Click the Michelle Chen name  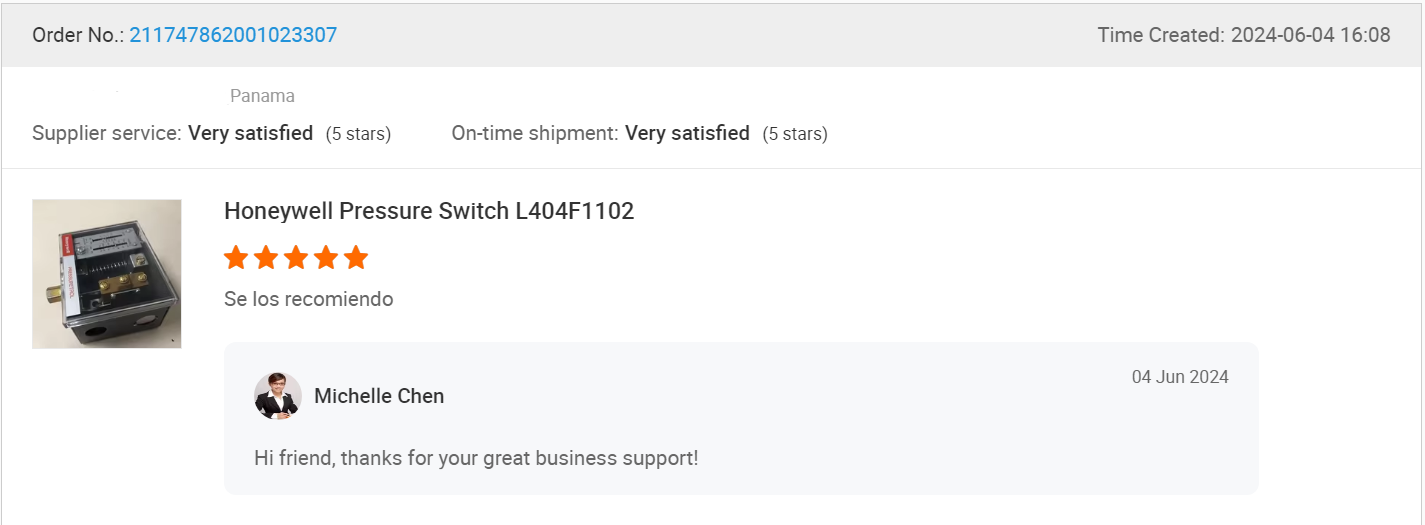[x=379, y=396]
